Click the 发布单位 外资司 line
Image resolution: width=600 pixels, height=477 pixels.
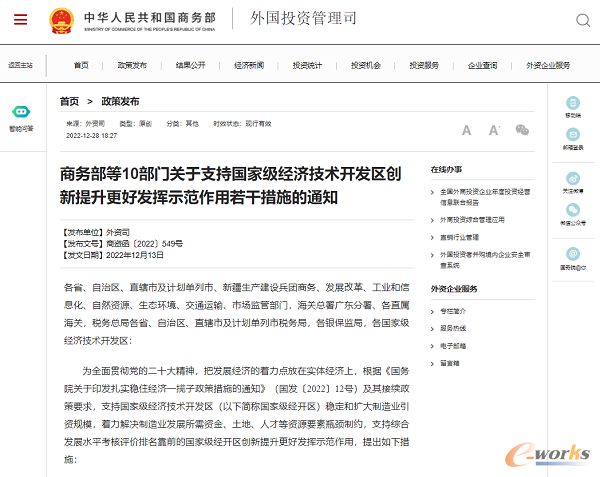click(x=96, y=232)
